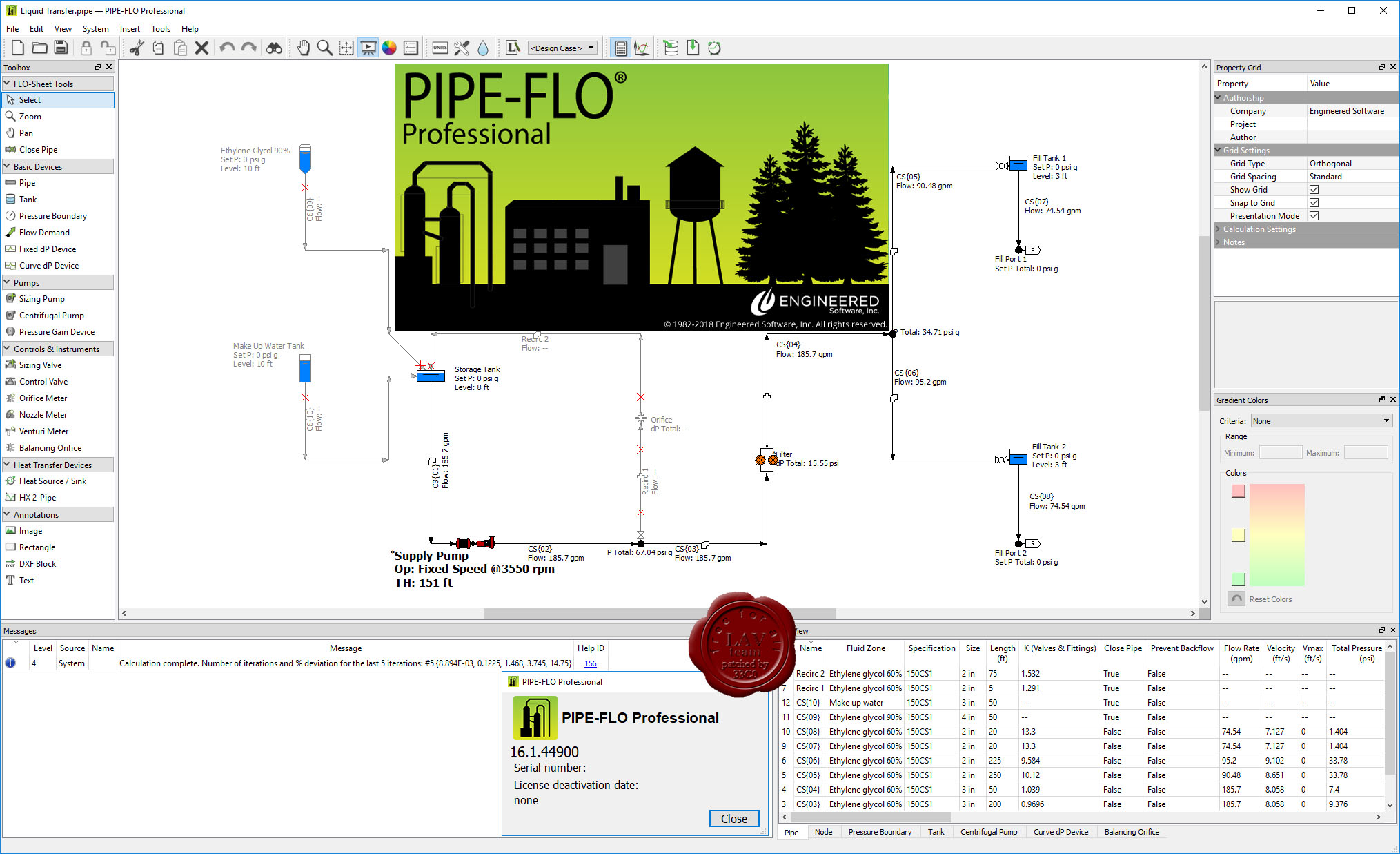Viewport: 1400px width, 854px height.
Task: Click the clock timer toolbar icon
Action: coord(714,48)
